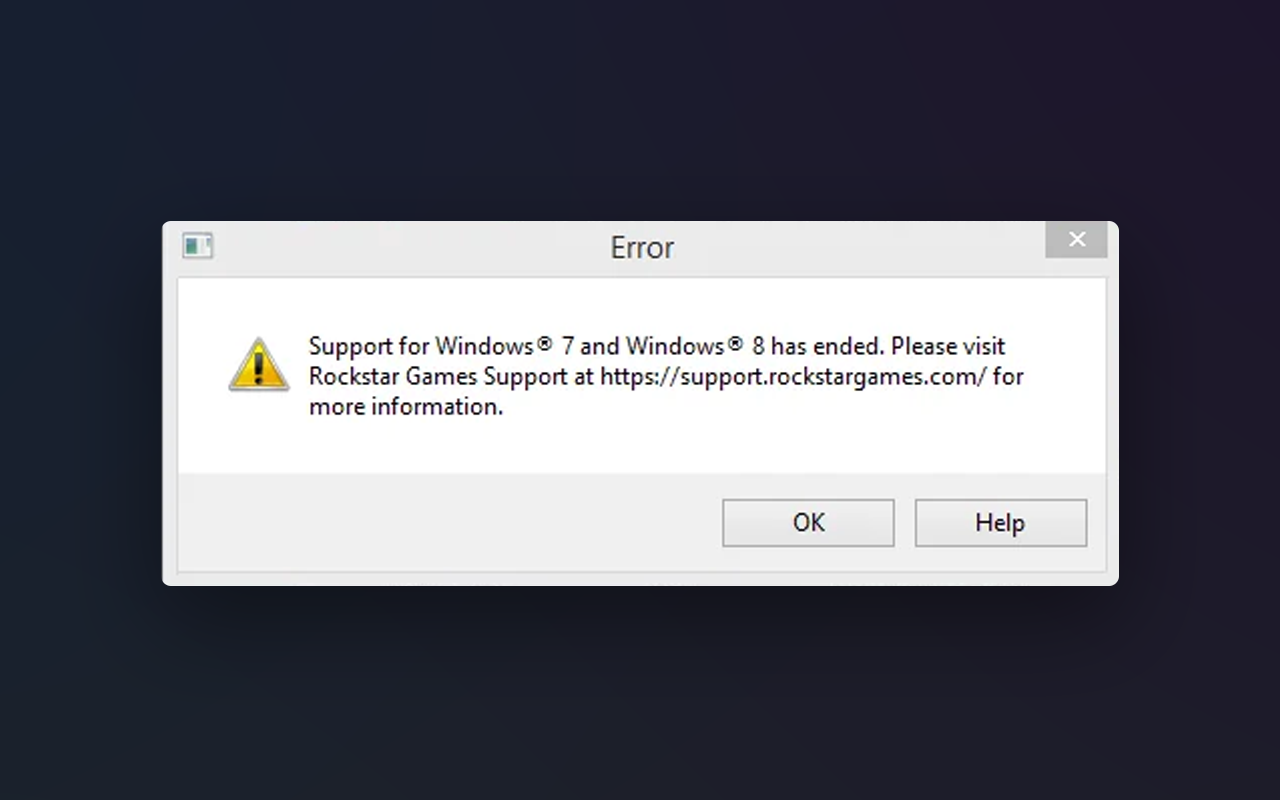Click the blank white area under the message text

[640, 447]
